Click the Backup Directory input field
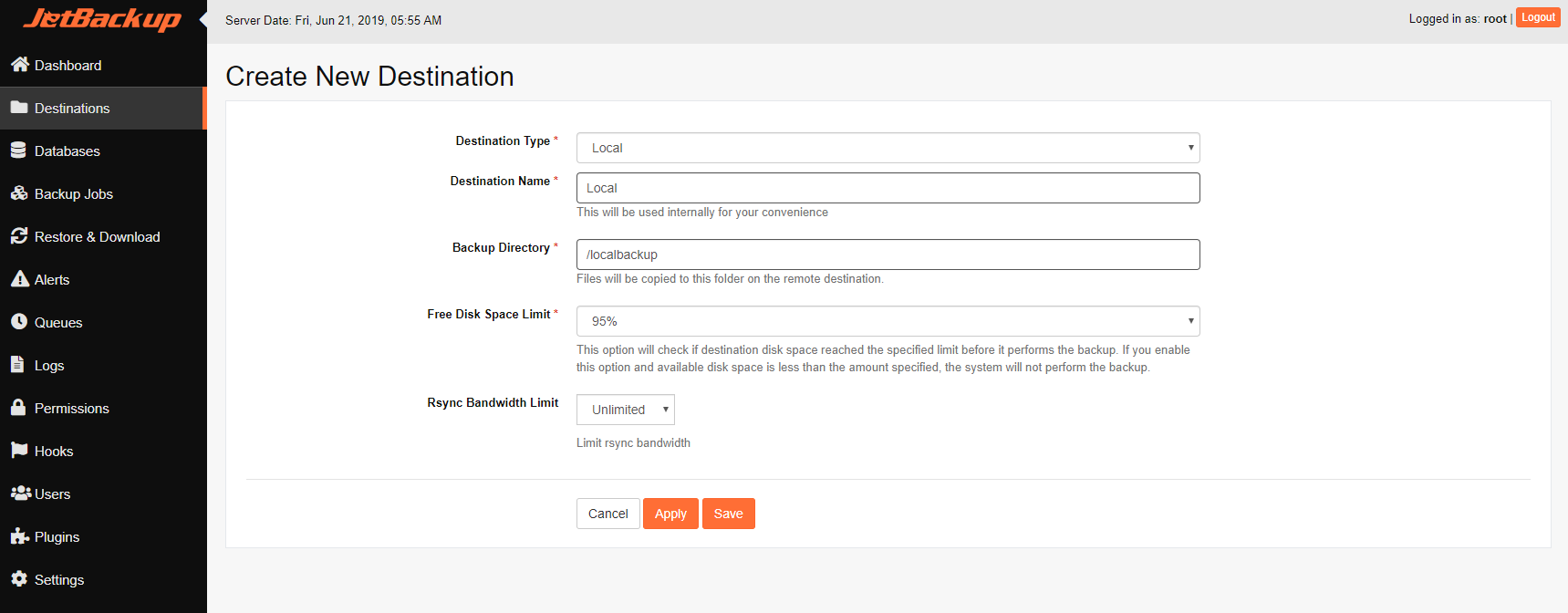 888,255
